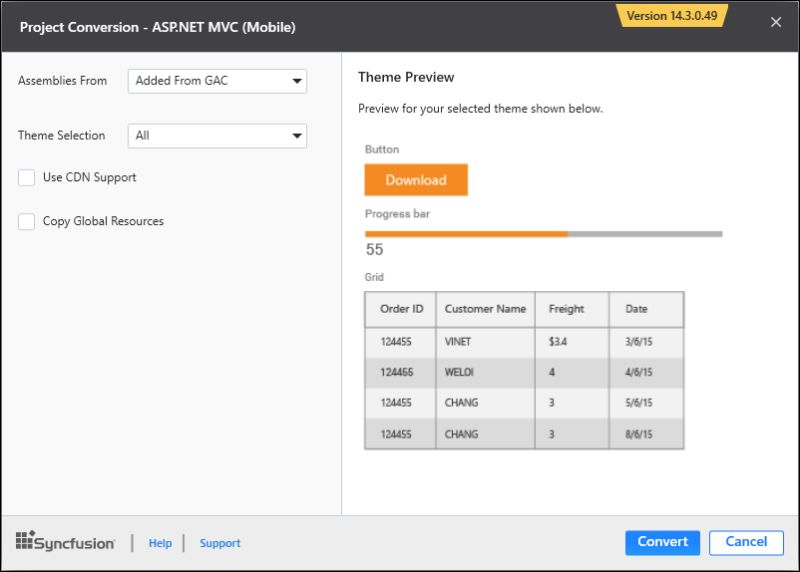
Task: Click the order ID 124456 cell
Action: click(x=401, y=372)
